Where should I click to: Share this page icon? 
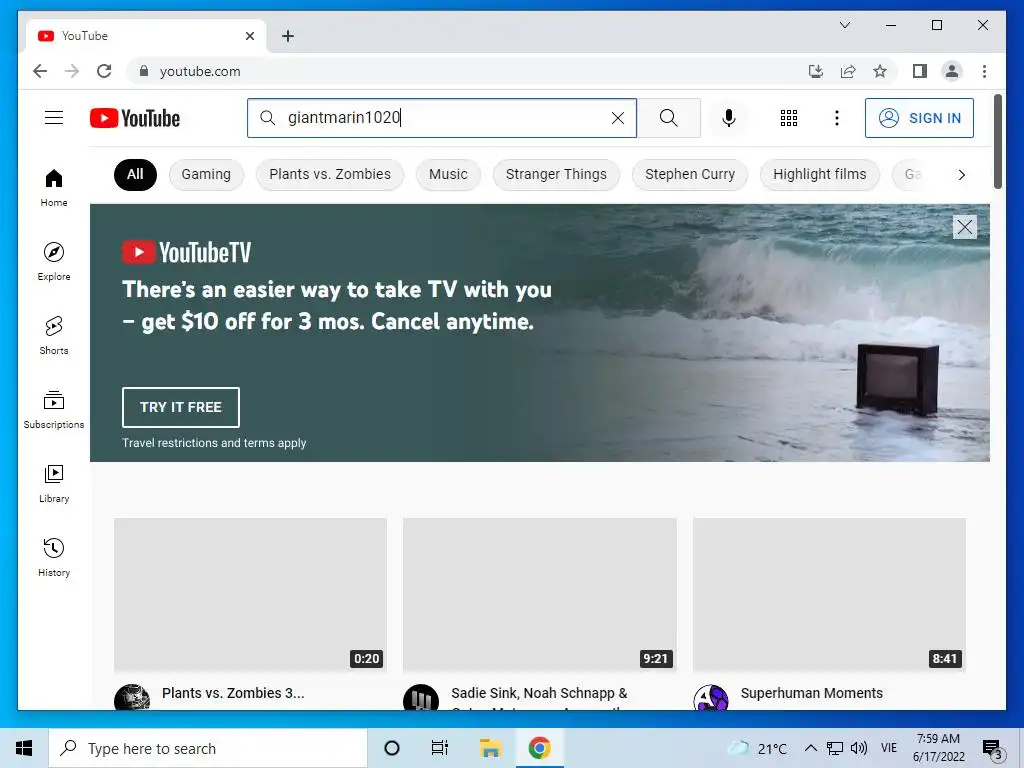(848, 71)
